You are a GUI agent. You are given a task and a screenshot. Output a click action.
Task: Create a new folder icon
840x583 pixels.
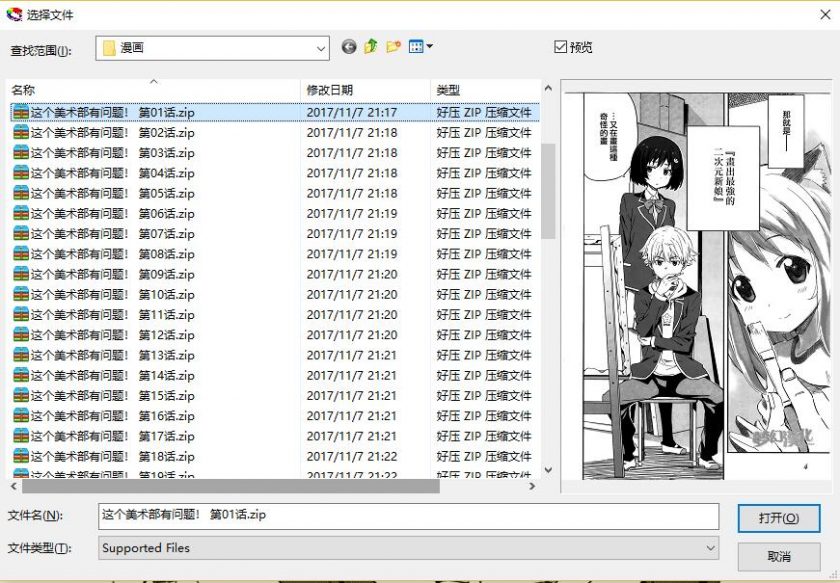394,47
